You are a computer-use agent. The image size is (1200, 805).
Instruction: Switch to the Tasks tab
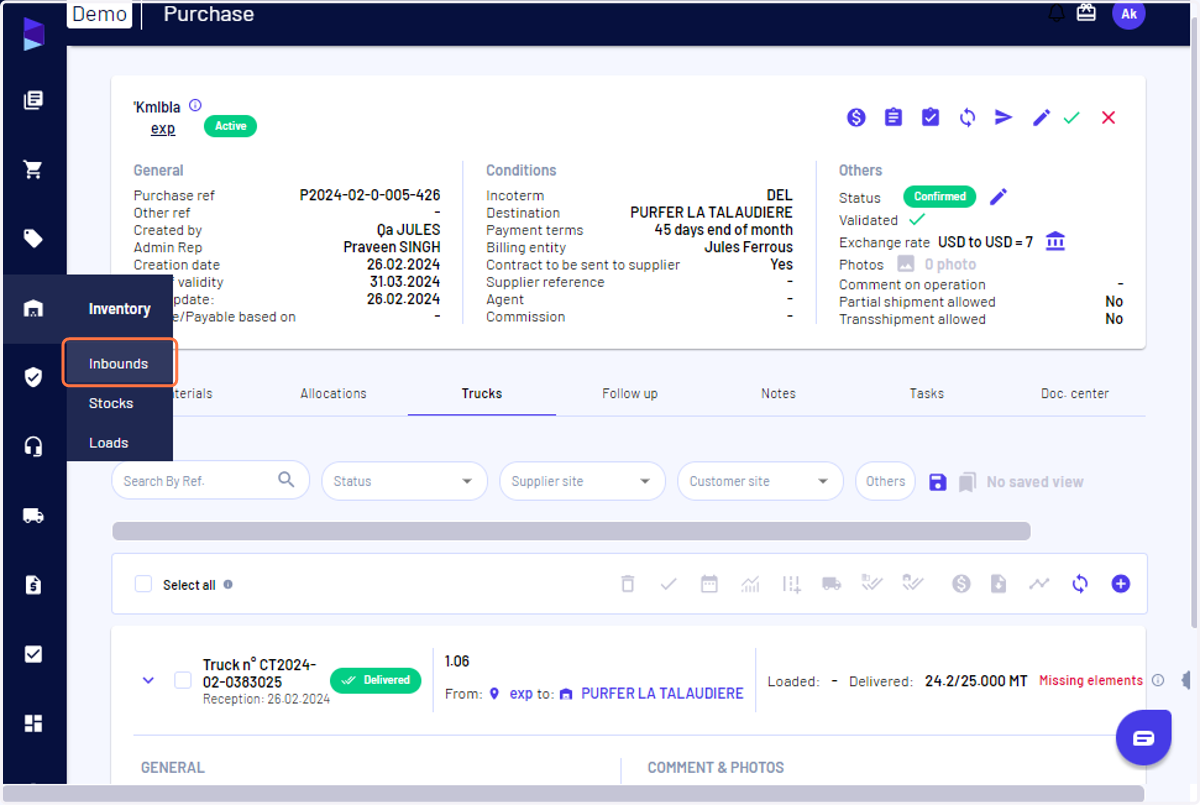(x=927, y=393)
